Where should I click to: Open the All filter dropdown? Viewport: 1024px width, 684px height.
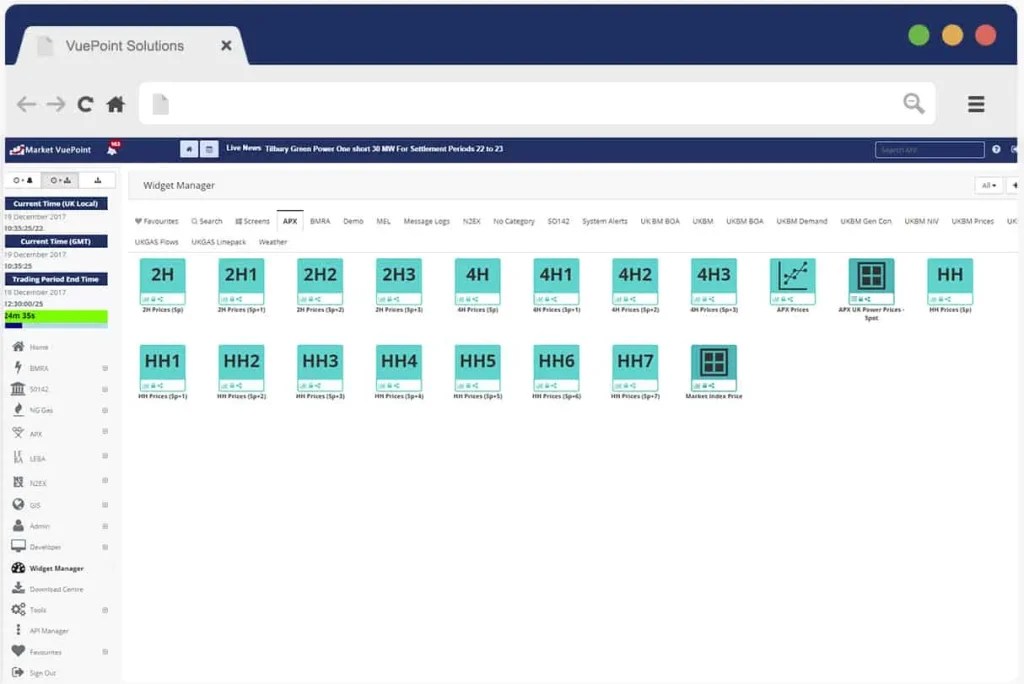pos(986,185)
